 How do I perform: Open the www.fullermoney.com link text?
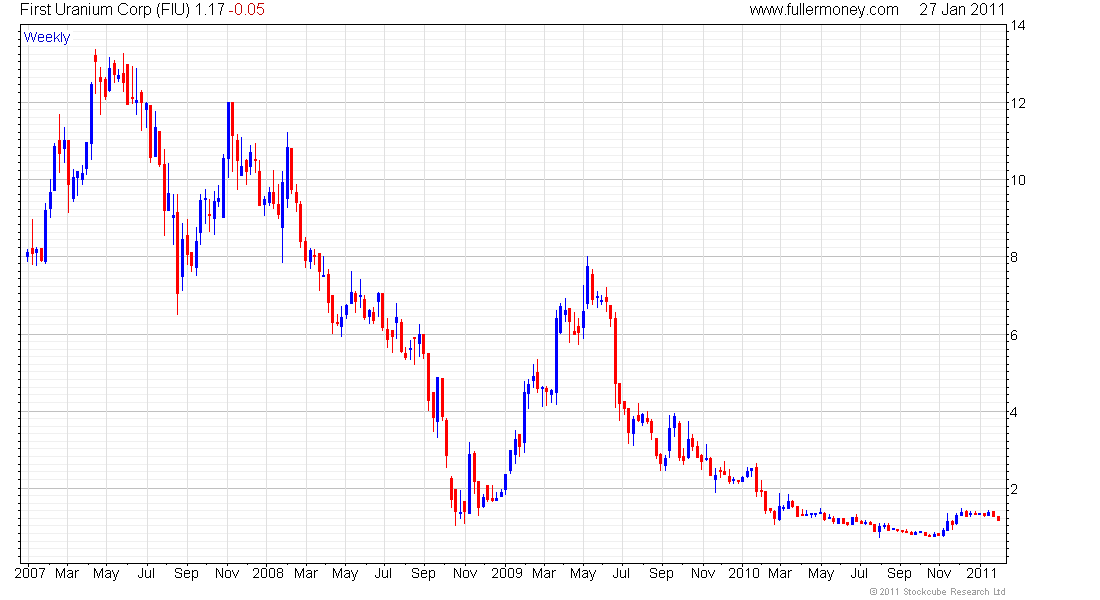[824, 10]
